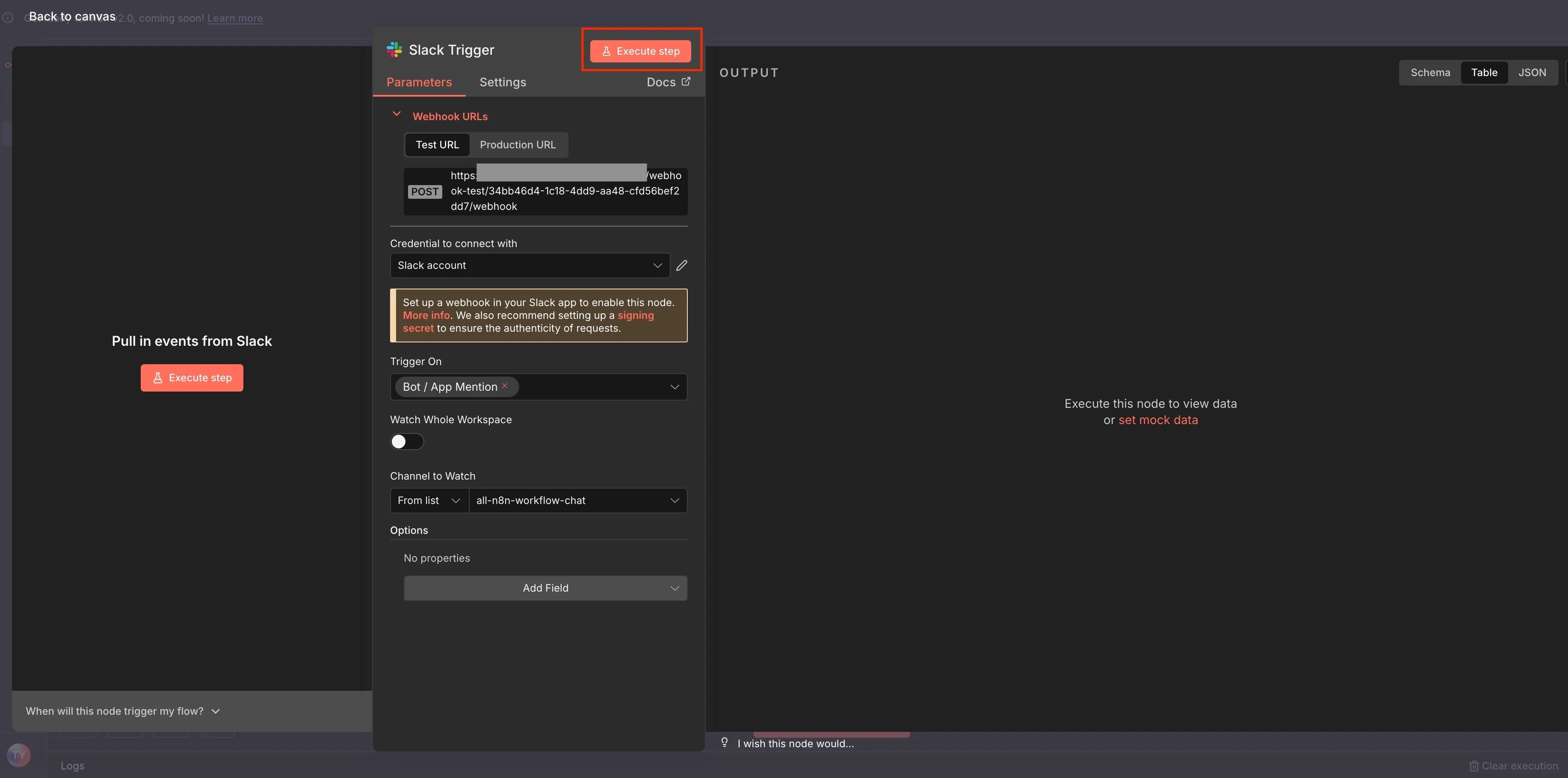Click the info icon in top banner
Screen dimensions: 1568x778
8,18
